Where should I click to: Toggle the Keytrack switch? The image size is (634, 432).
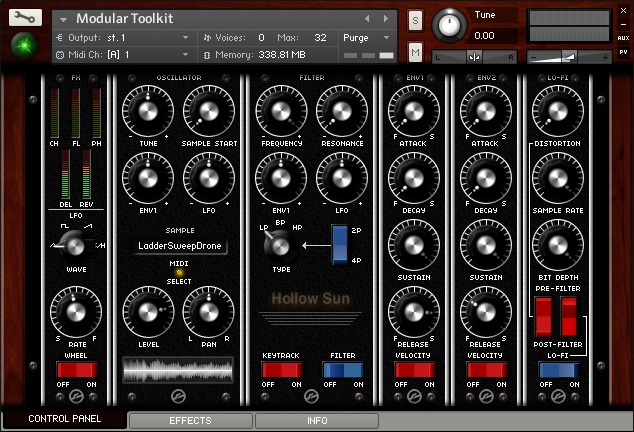tap(281, 371)
